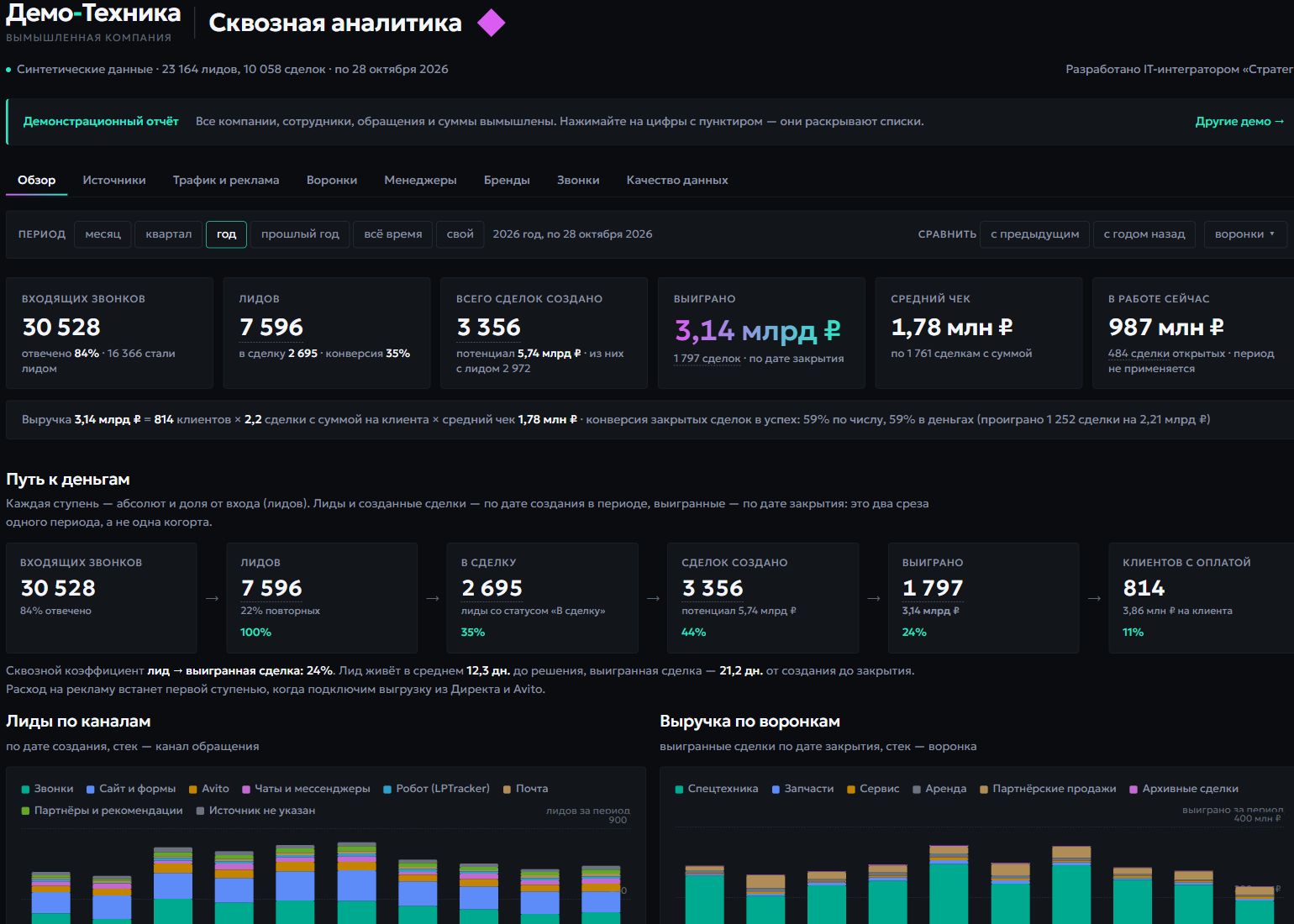Select the Менеджеры tab

pos(420,180)
